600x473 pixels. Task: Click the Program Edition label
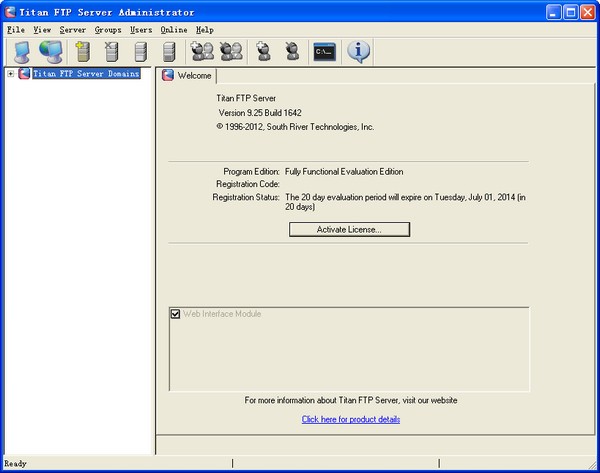[x=251, y=171]
